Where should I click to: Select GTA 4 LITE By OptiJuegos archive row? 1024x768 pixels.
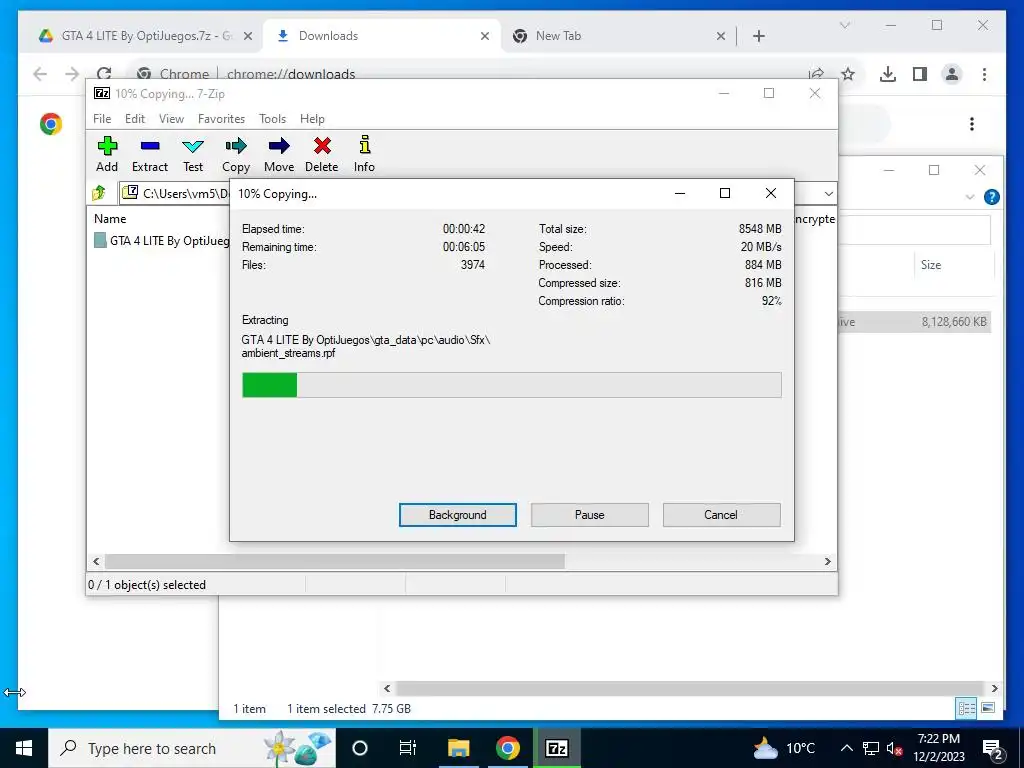(161, 241)
